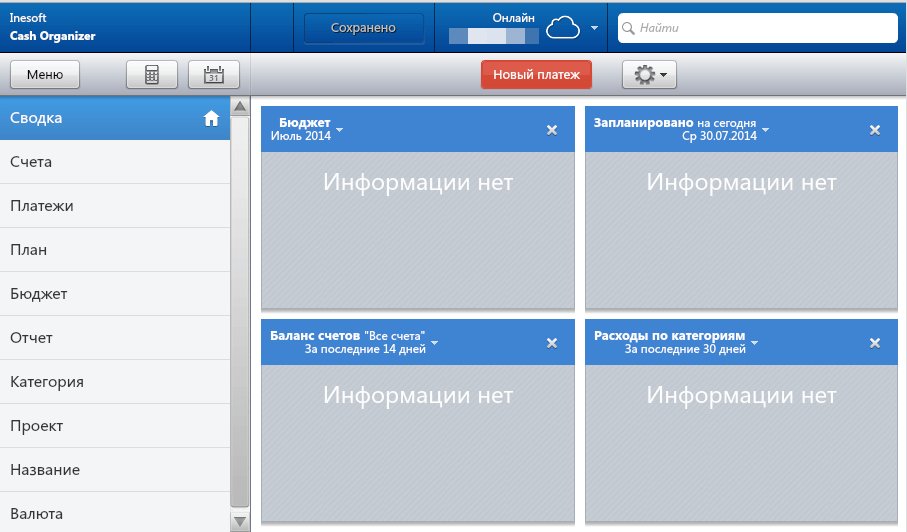
Task: Close the Расходы по категориям widget
Action: [875, 343]
